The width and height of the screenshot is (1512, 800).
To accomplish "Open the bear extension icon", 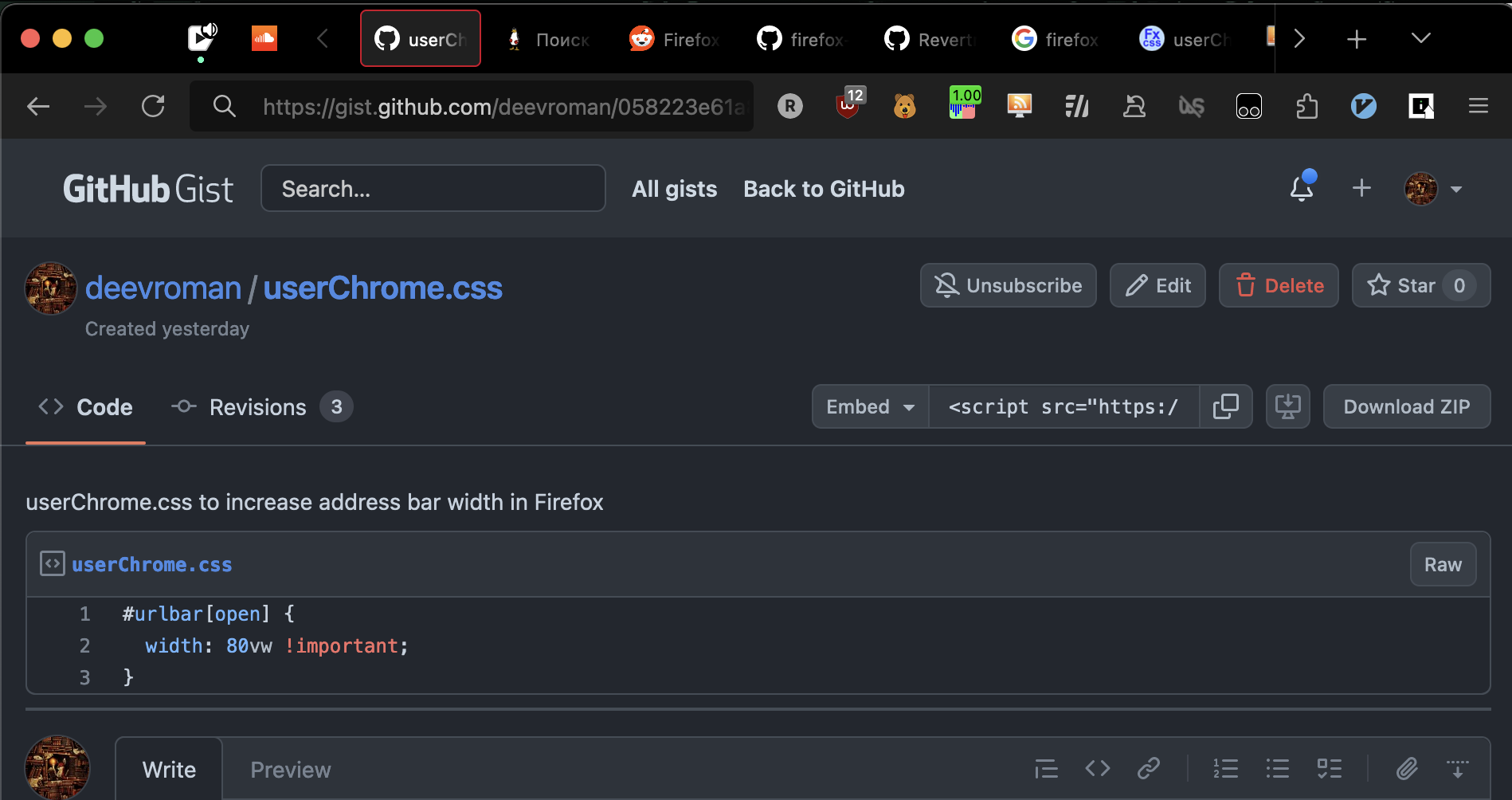I will click(905, 106).
